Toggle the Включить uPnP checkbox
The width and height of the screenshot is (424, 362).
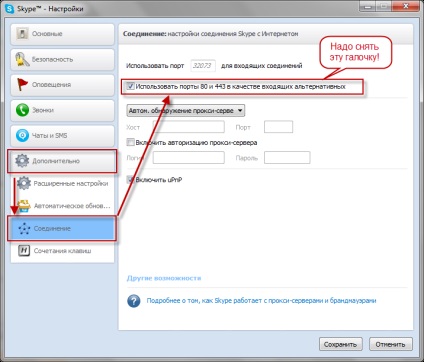[x=130, y=180]
